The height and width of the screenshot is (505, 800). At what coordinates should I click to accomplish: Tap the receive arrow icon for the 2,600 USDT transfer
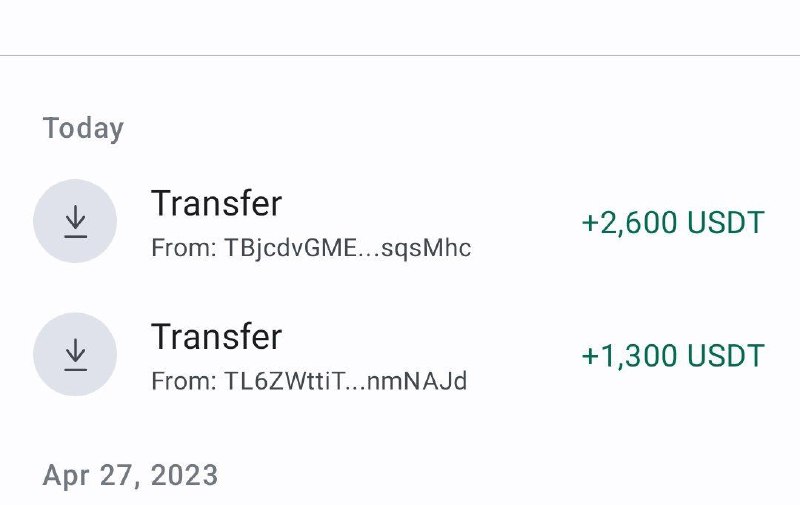tap(76, 221)
